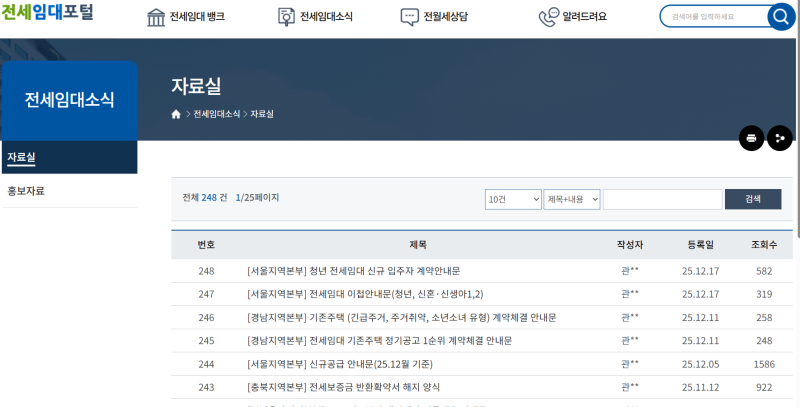Click the print page icon
800x407 pixels.
pyautogui.click(x=752, y=138)
